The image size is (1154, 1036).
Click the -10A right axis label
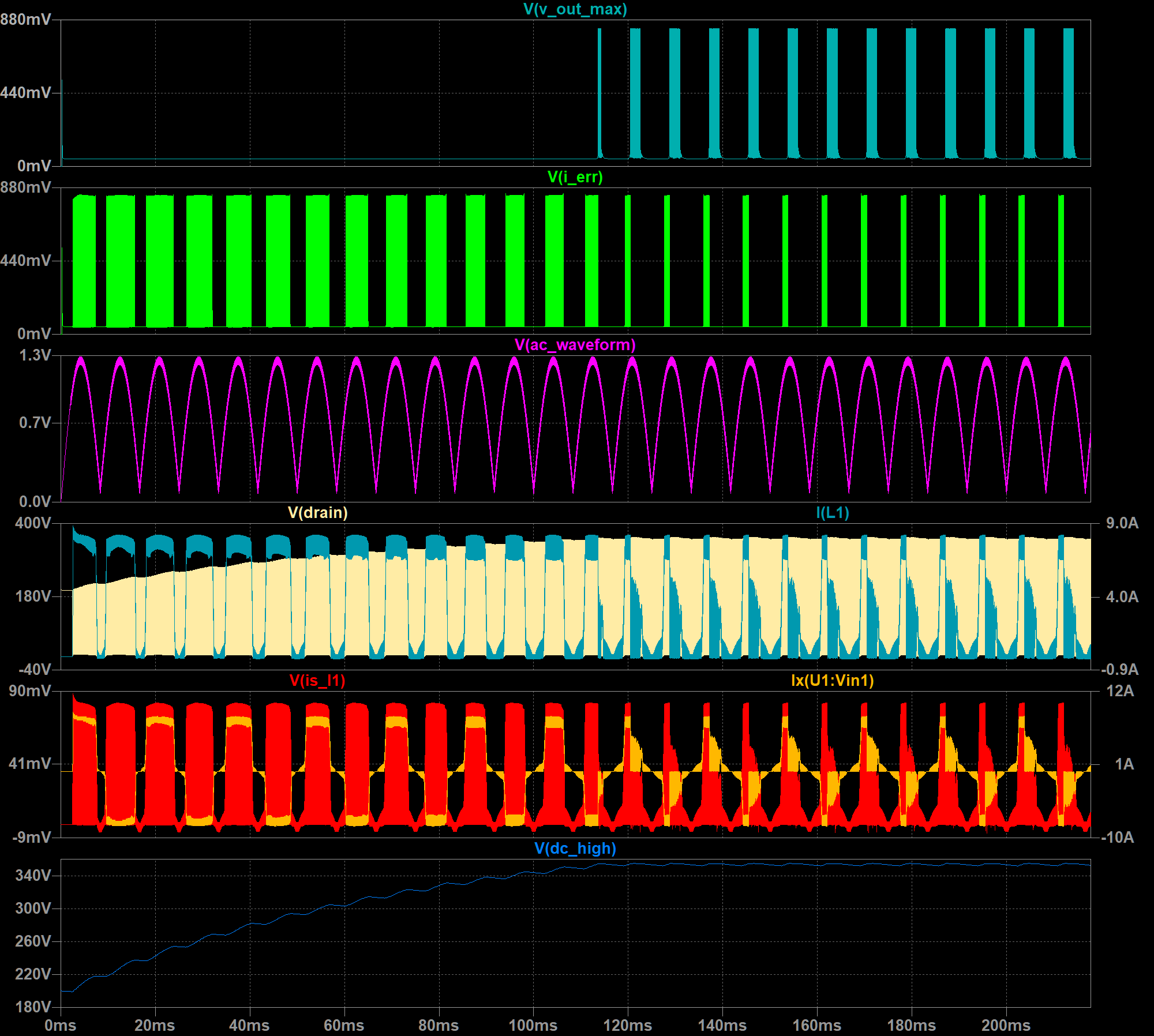point(1117,838)
